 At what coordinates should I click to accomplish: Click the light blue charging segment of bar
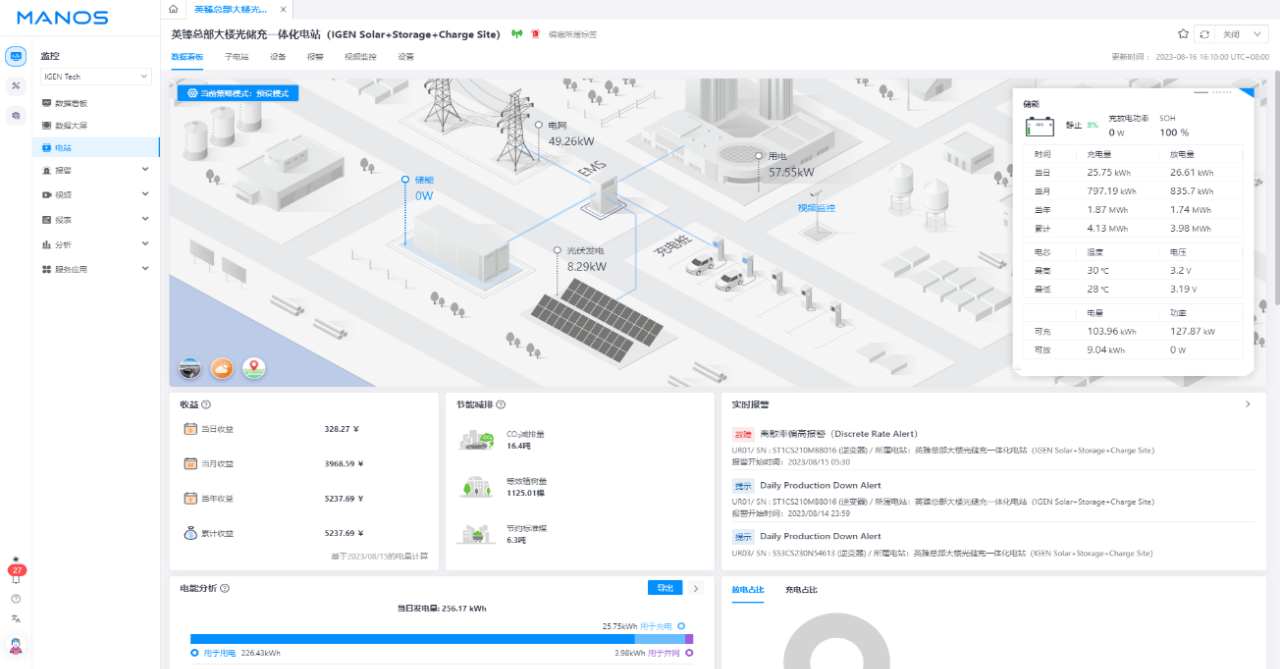(660, 638)
